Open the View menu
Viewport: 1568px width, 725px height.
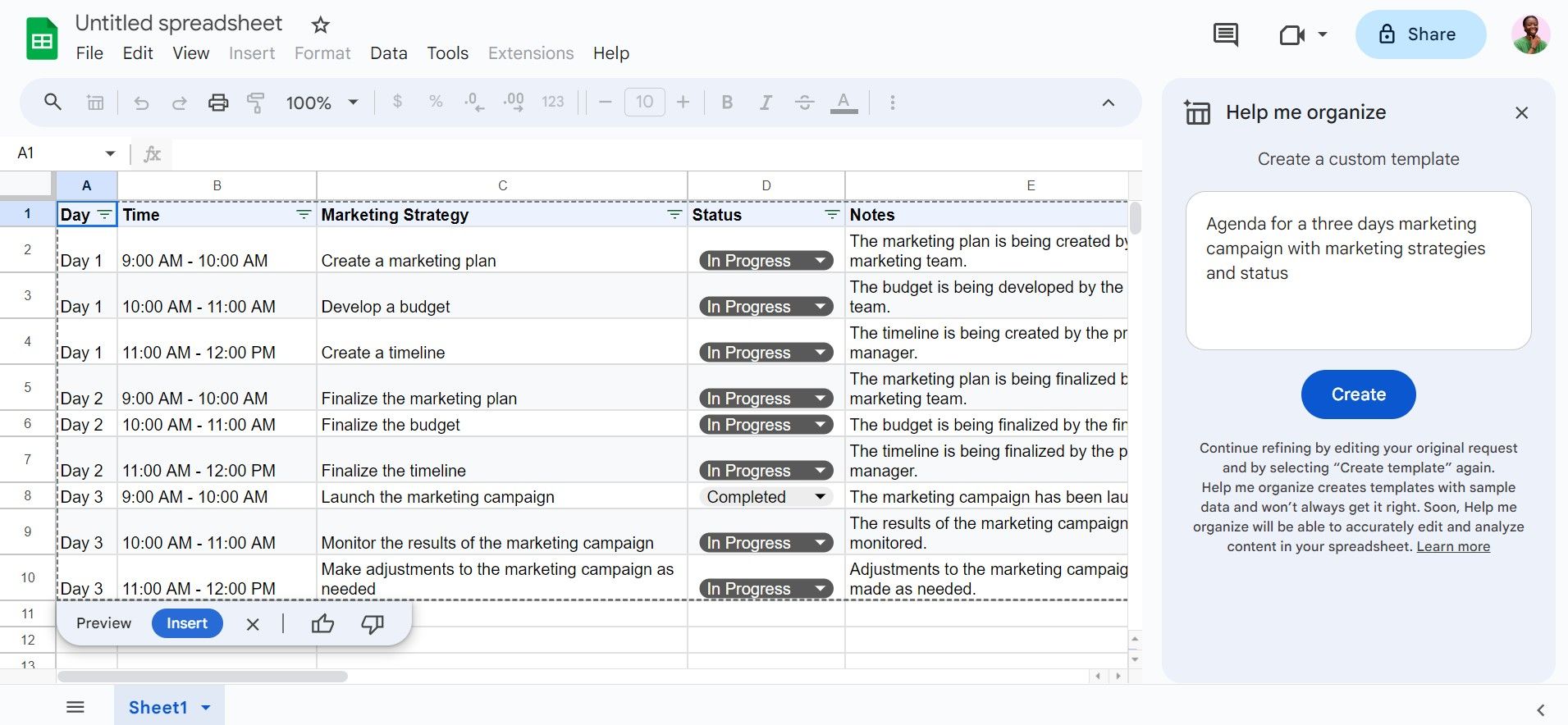click(190, 53)
